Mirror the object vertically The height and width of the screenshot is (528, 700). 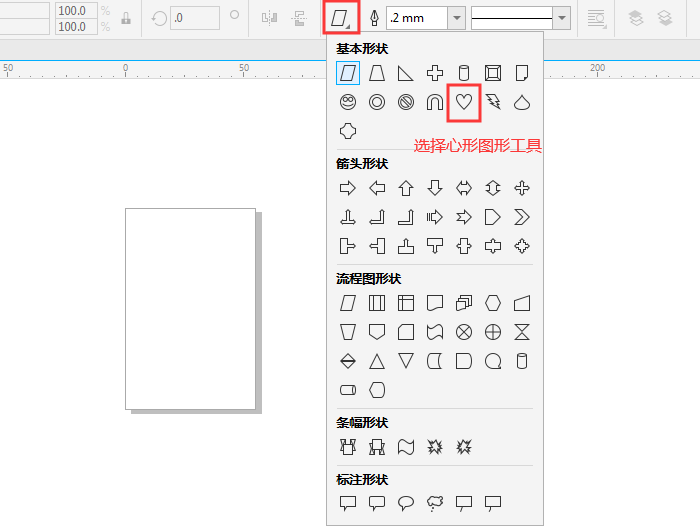tap(299, 18)
